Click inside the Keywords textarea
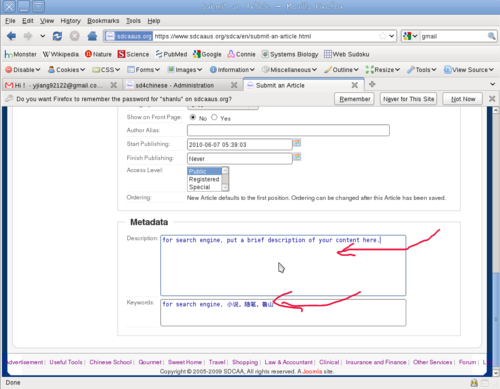Viewport: 500px width, 389px height. click(283, 313)
